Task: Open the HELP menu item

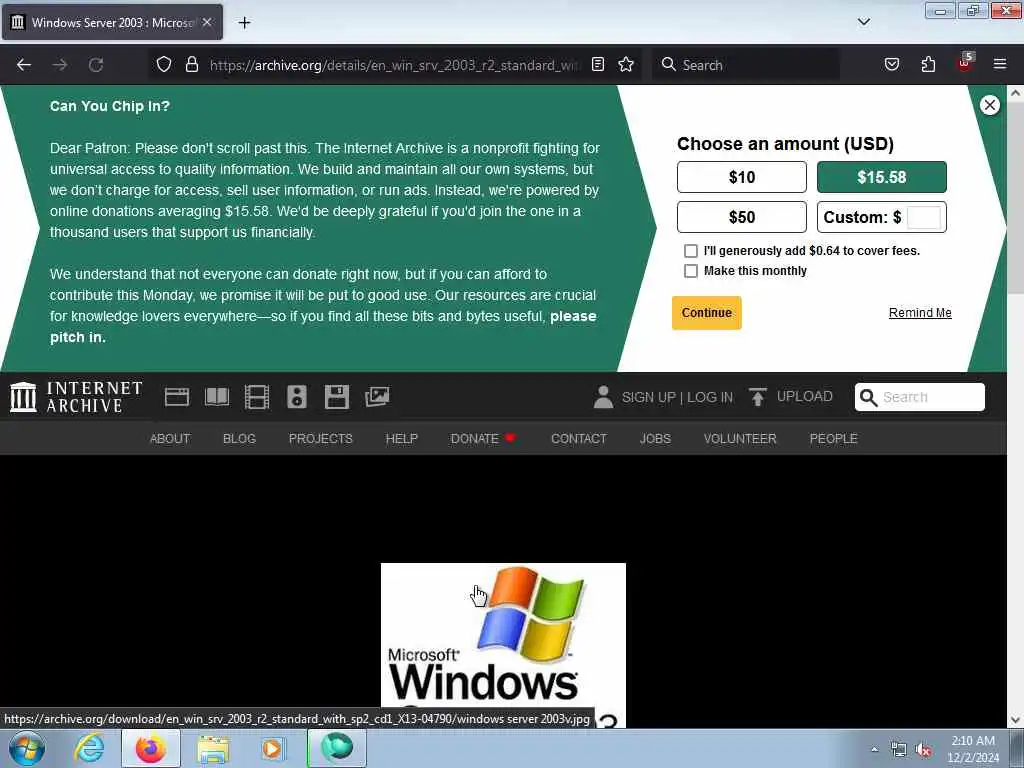Action: [x=402, y=439]
